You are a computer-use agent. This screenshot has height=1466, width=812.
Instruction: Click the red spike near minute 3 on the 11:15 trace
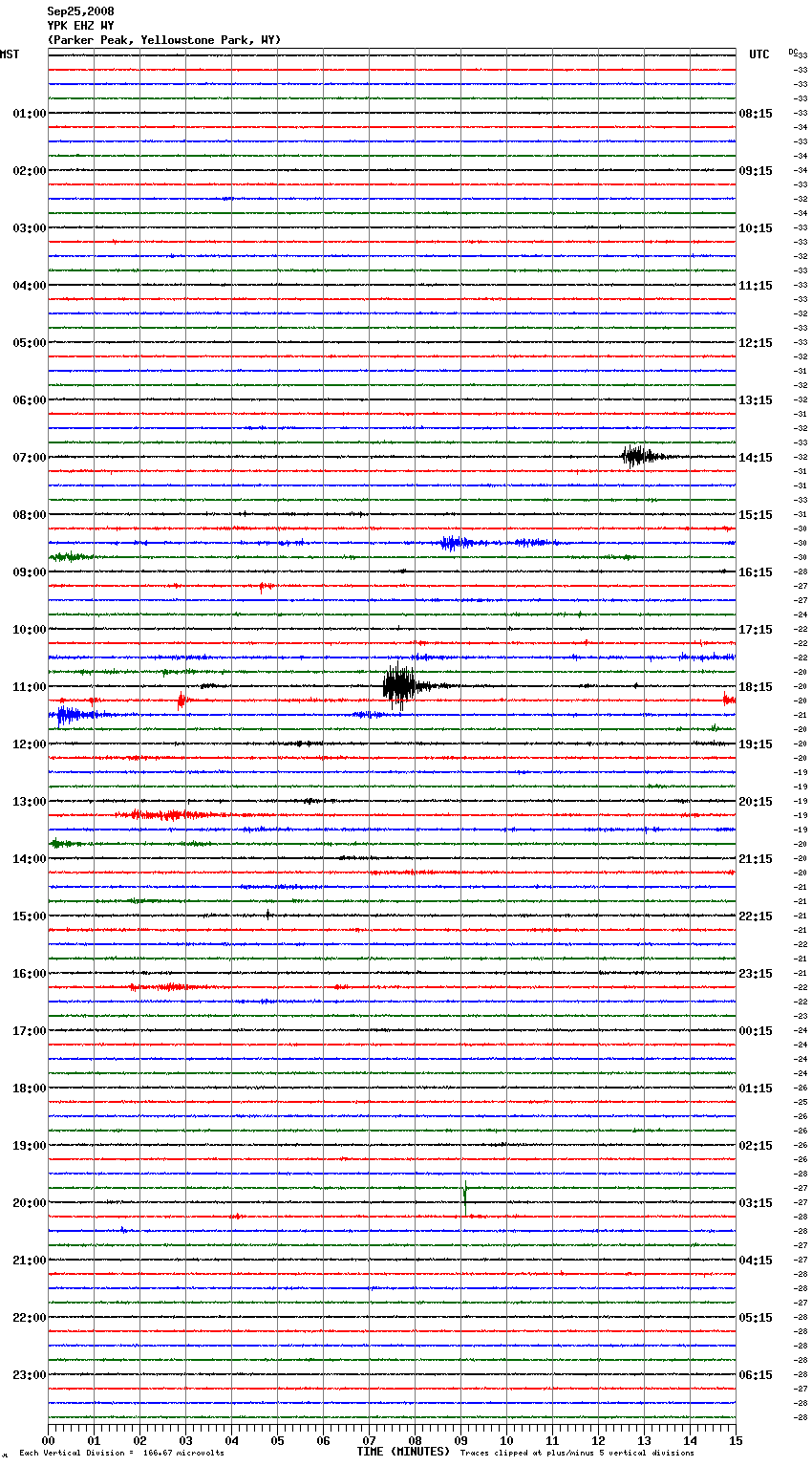coord(182,701)
